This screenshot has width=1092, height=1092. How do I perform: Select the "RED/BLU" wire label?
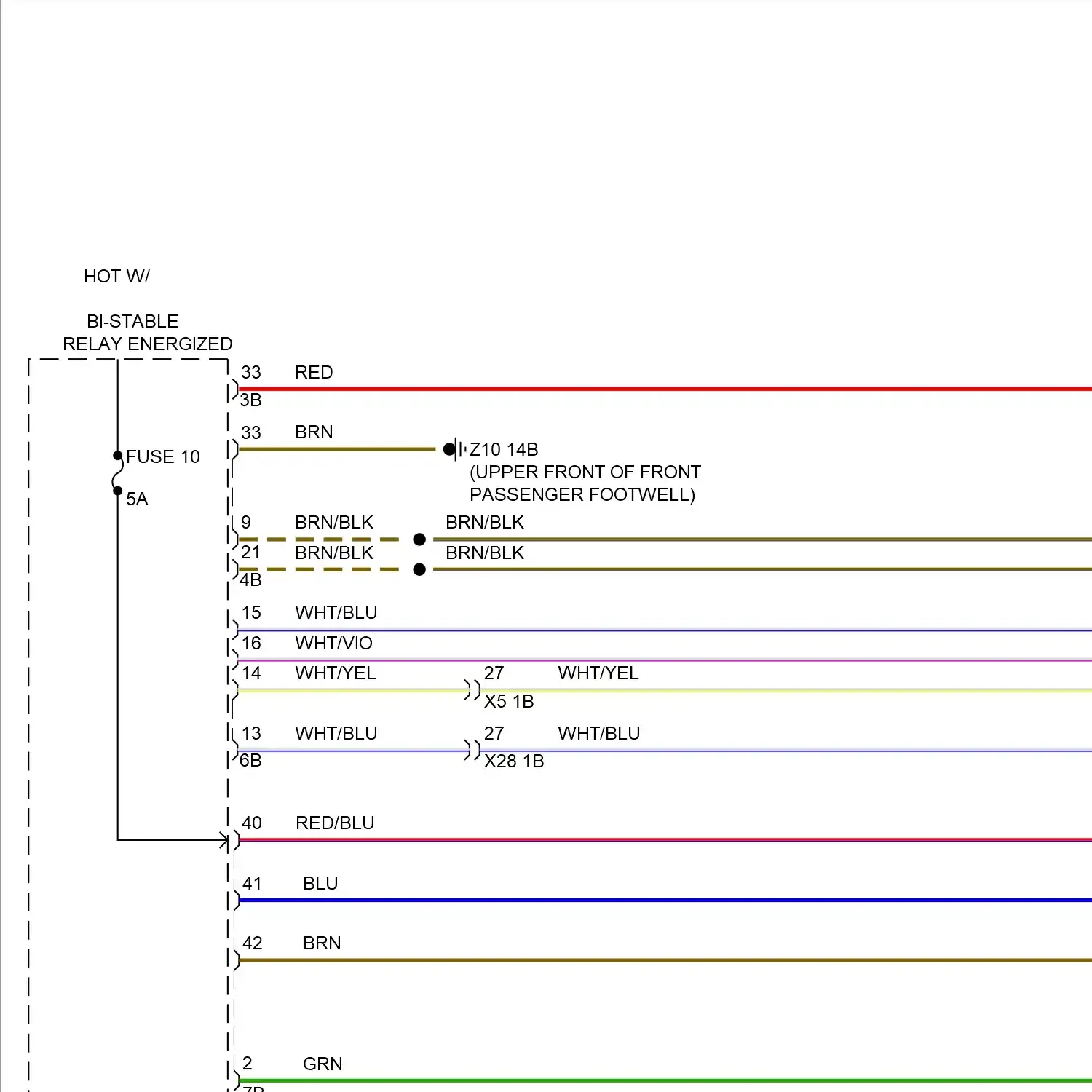point(335,823)
